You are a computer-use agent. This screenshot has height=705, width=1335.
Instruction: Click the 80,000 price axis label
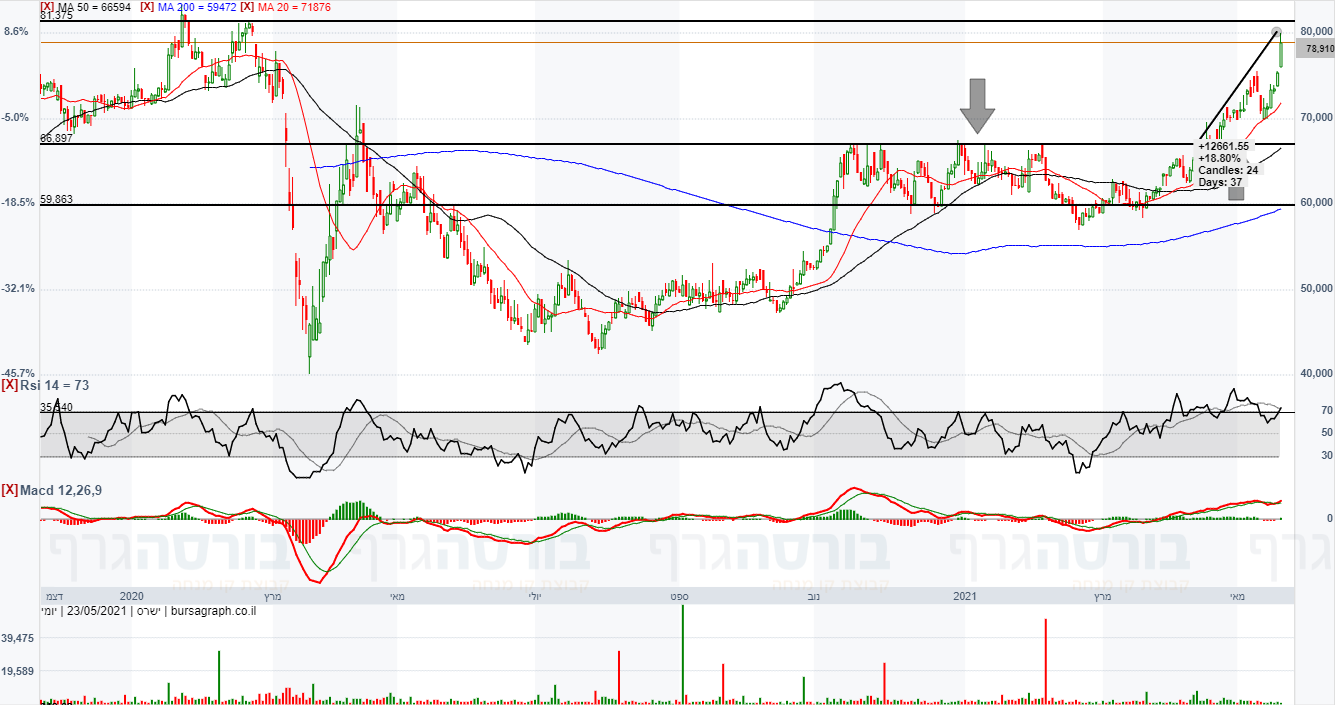click(1318, 31)
